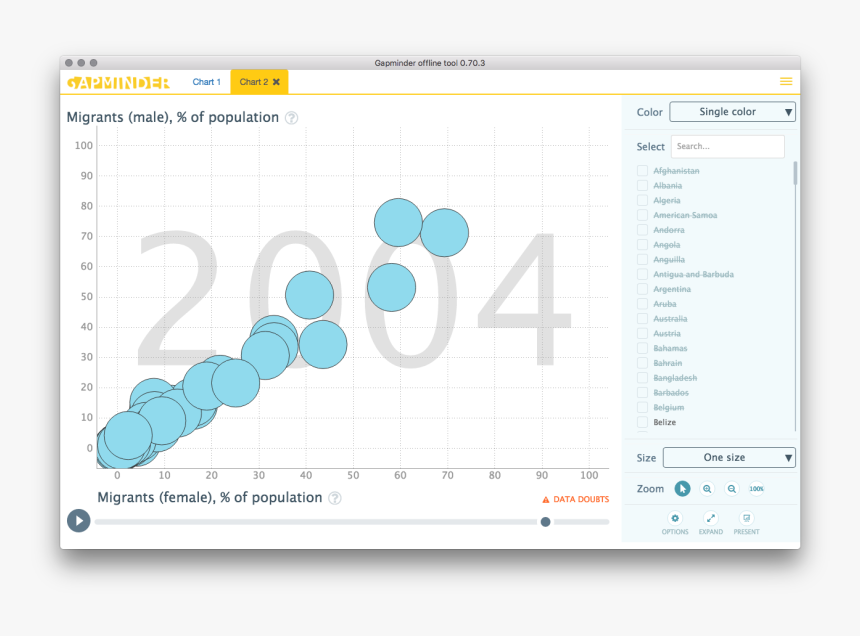Check the Austria checkbox
This screenshot has width=860, height=636.
tap(642, 333)
